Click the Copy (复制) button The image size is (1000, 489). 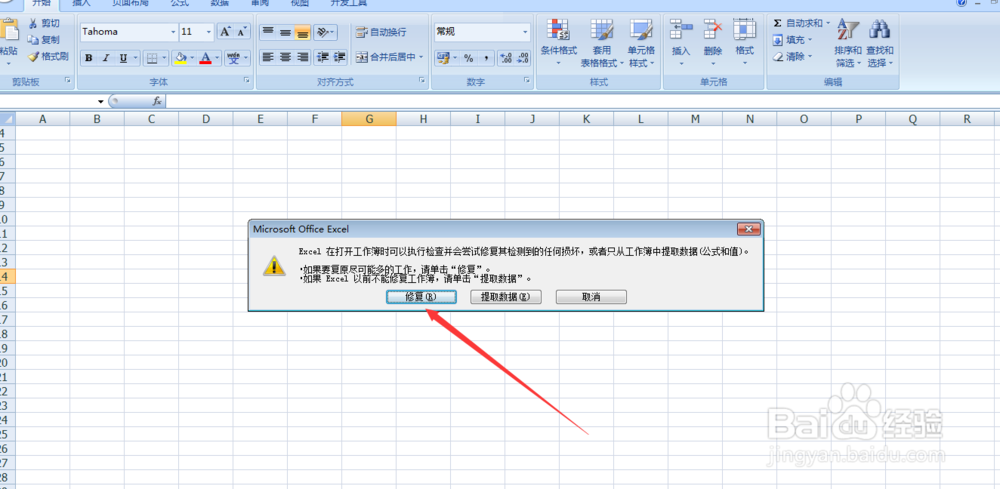[45, 40]
